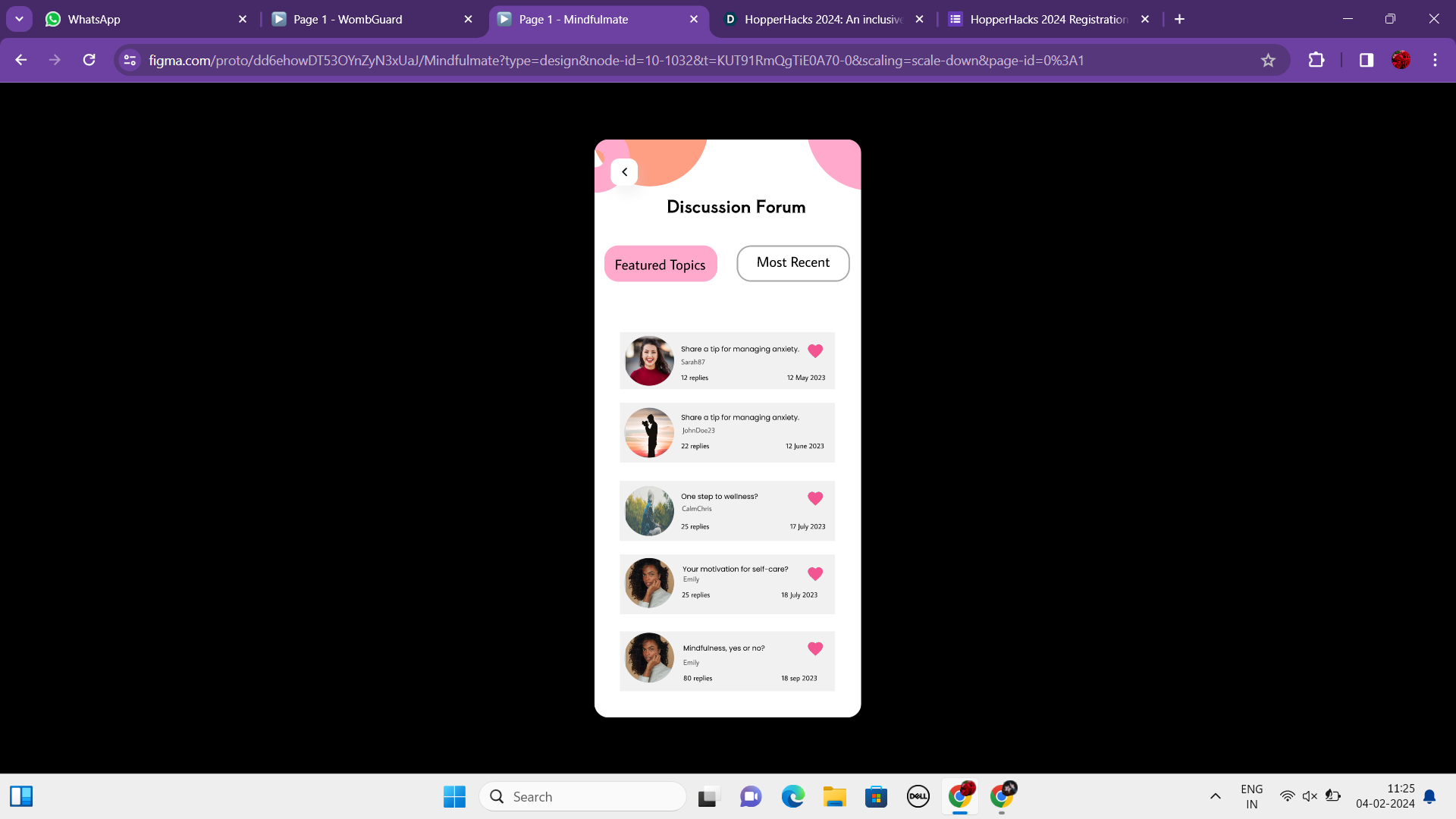Toggle heart on Sarah87's anxiety tip post

[x=815, y=351]
